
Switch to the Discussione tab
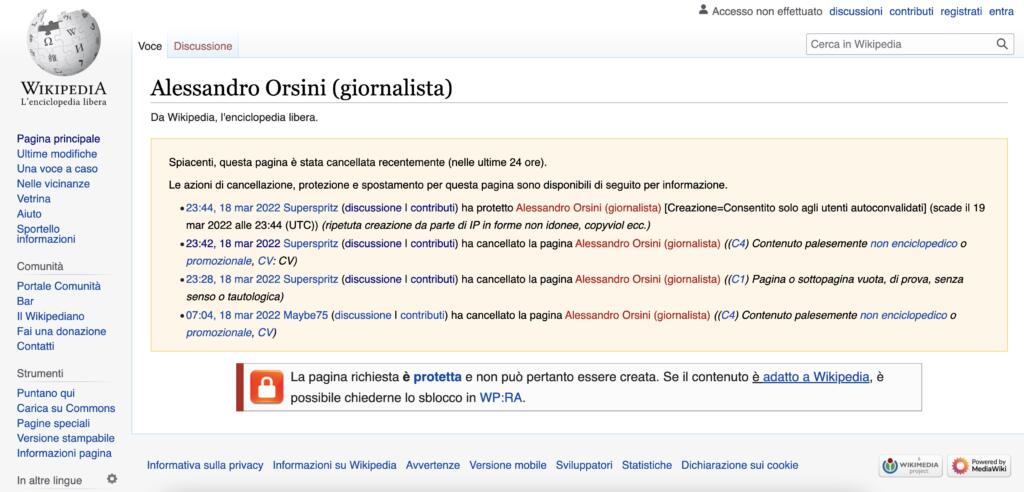coord(203,46)
